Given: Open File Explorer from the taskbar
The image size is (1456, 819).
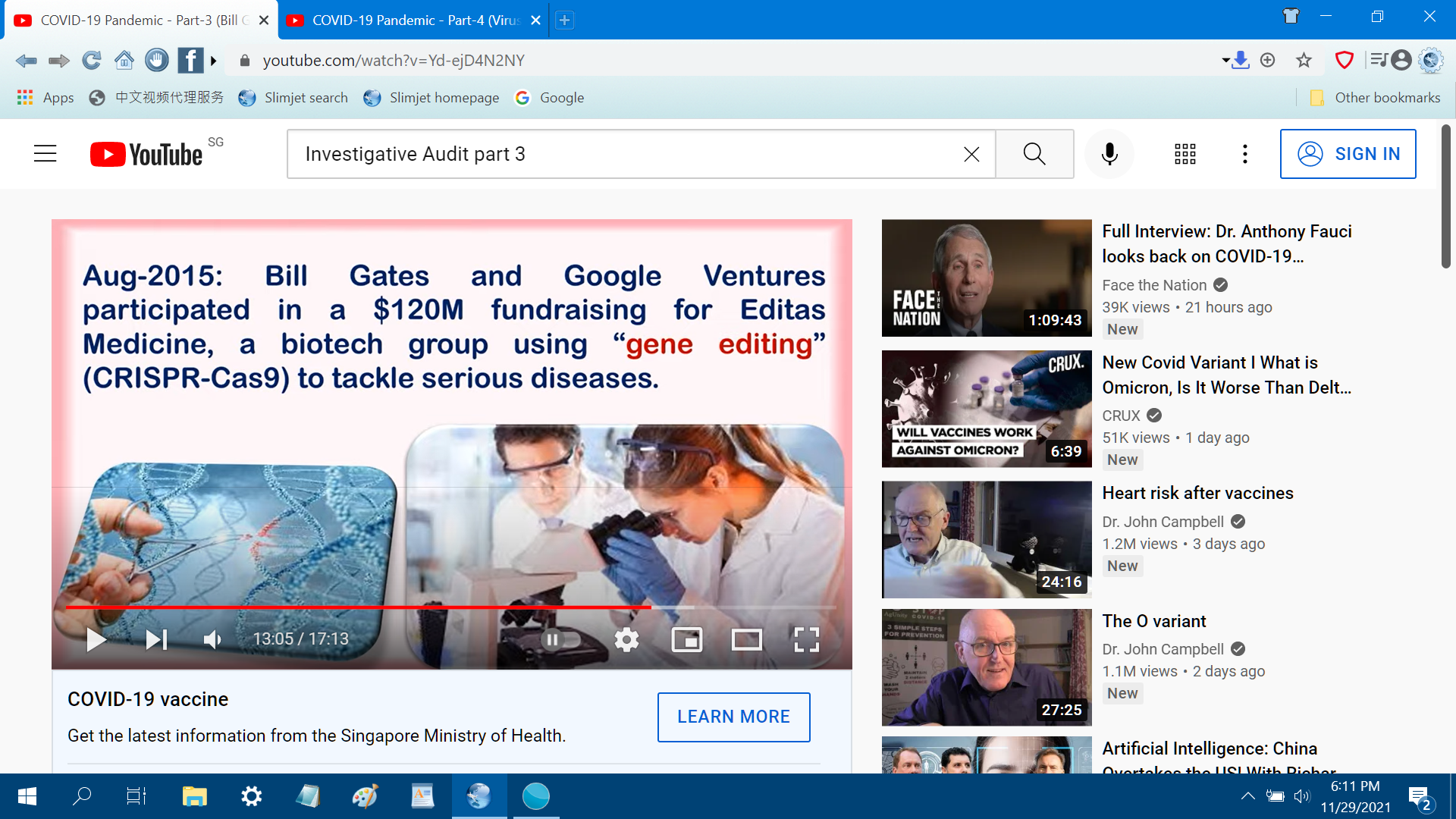Looking at the screenshot, I should pyautogui.click(x=194, y=796).
